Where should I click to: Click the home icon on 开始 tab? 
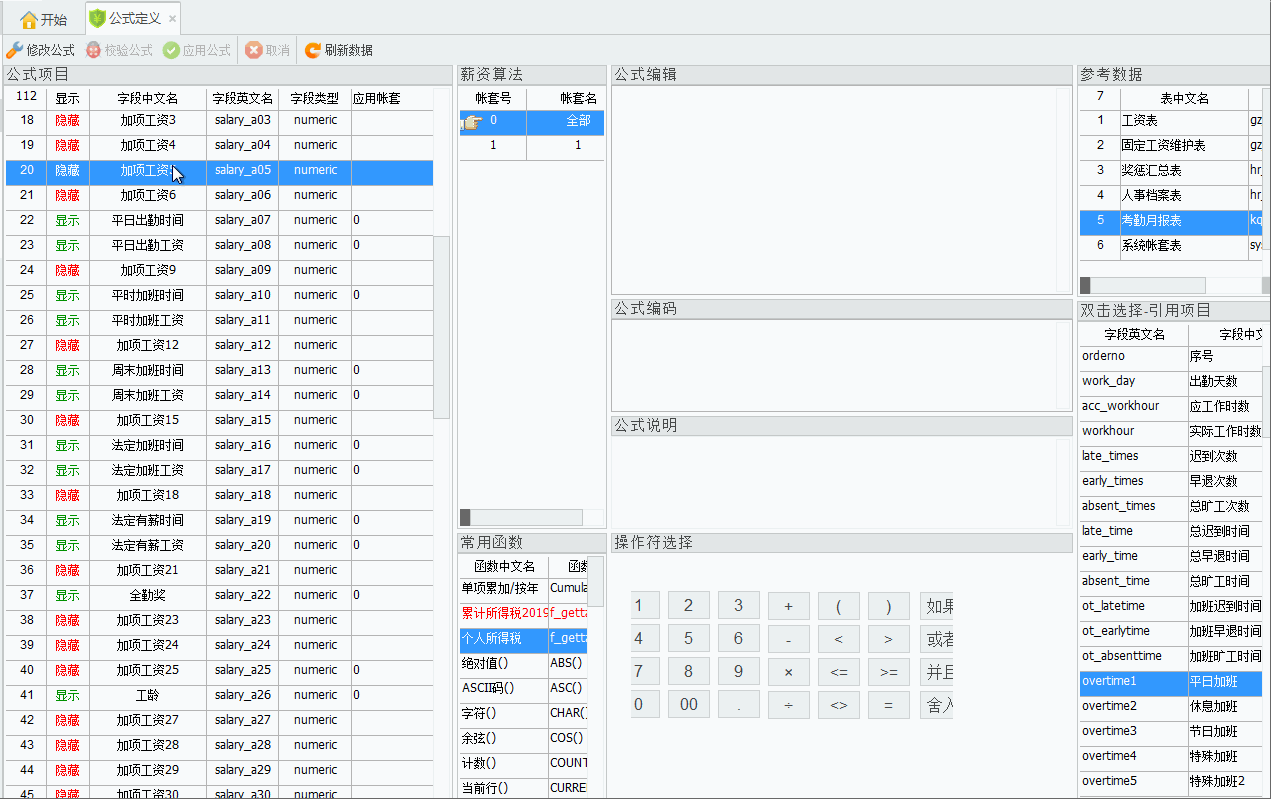pos(29,19)
